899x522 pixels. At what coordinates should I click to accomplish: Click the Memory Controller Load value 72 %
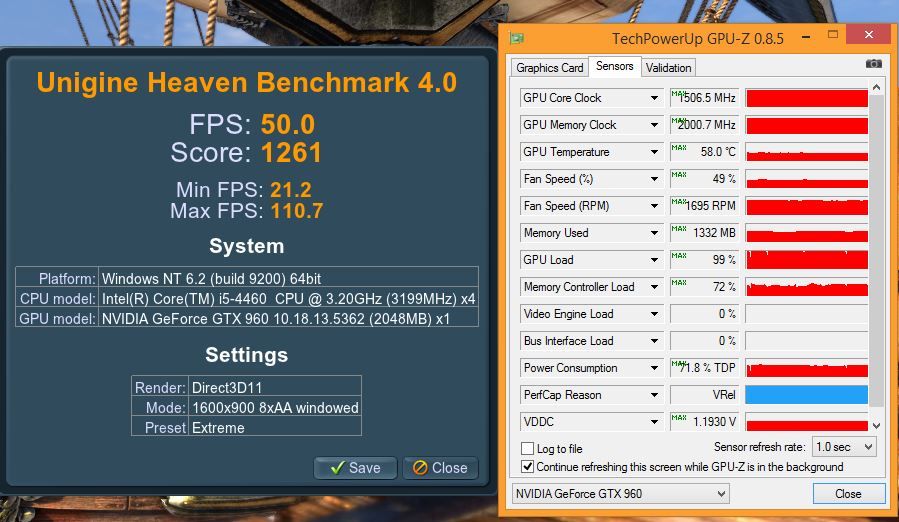[x=705, y=287]
